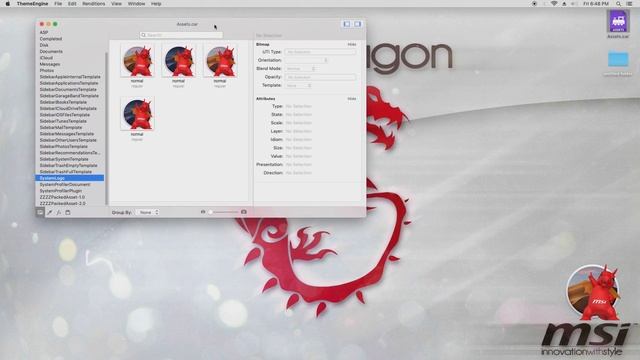Viewport: 640px width, 360px height.
Task: Click the eject icon in menu bar
Action: [x=564, y=4]
